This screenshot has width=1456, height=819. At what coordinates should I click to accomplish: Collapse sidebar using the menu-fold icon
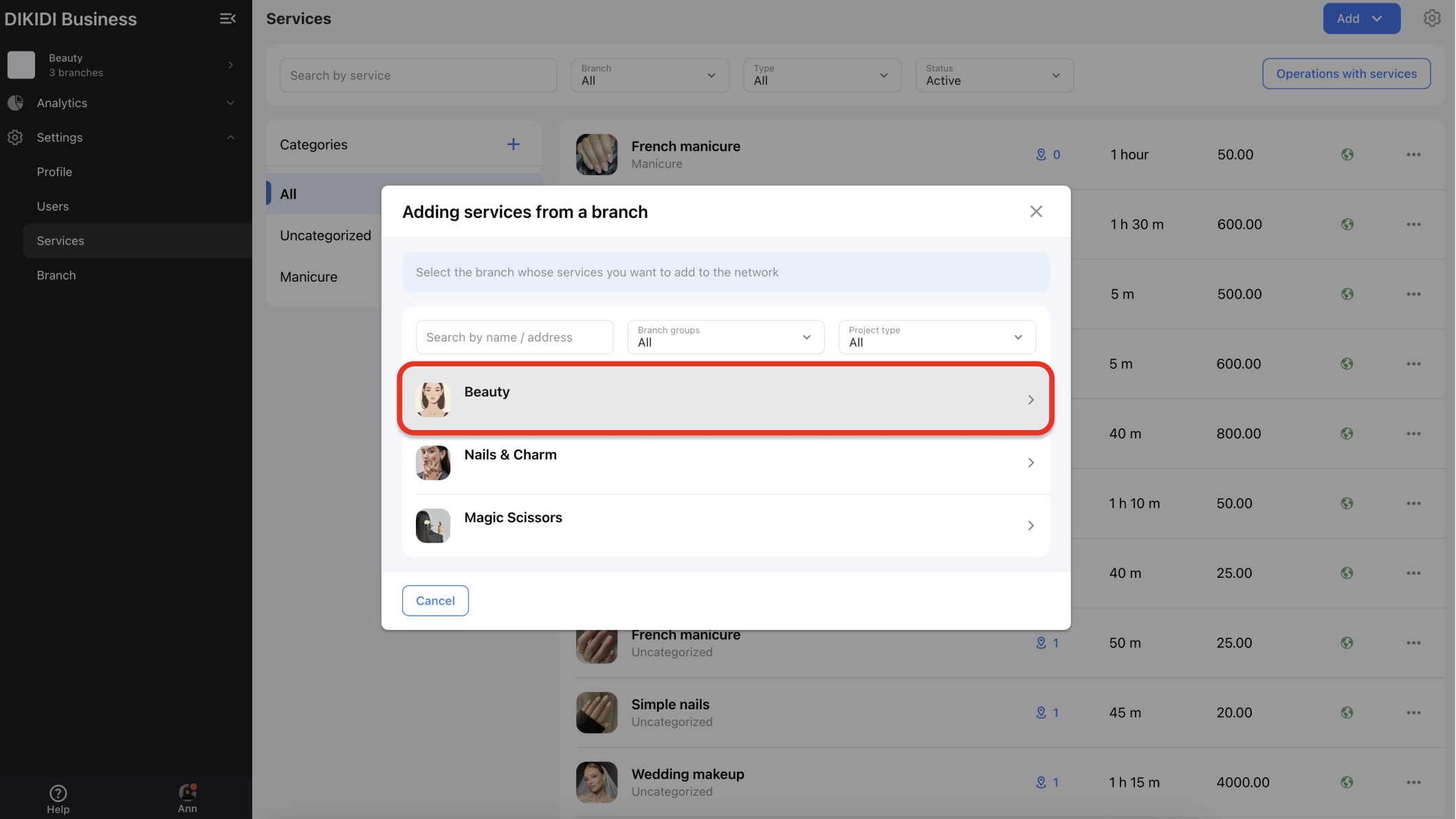coord(228,19)
